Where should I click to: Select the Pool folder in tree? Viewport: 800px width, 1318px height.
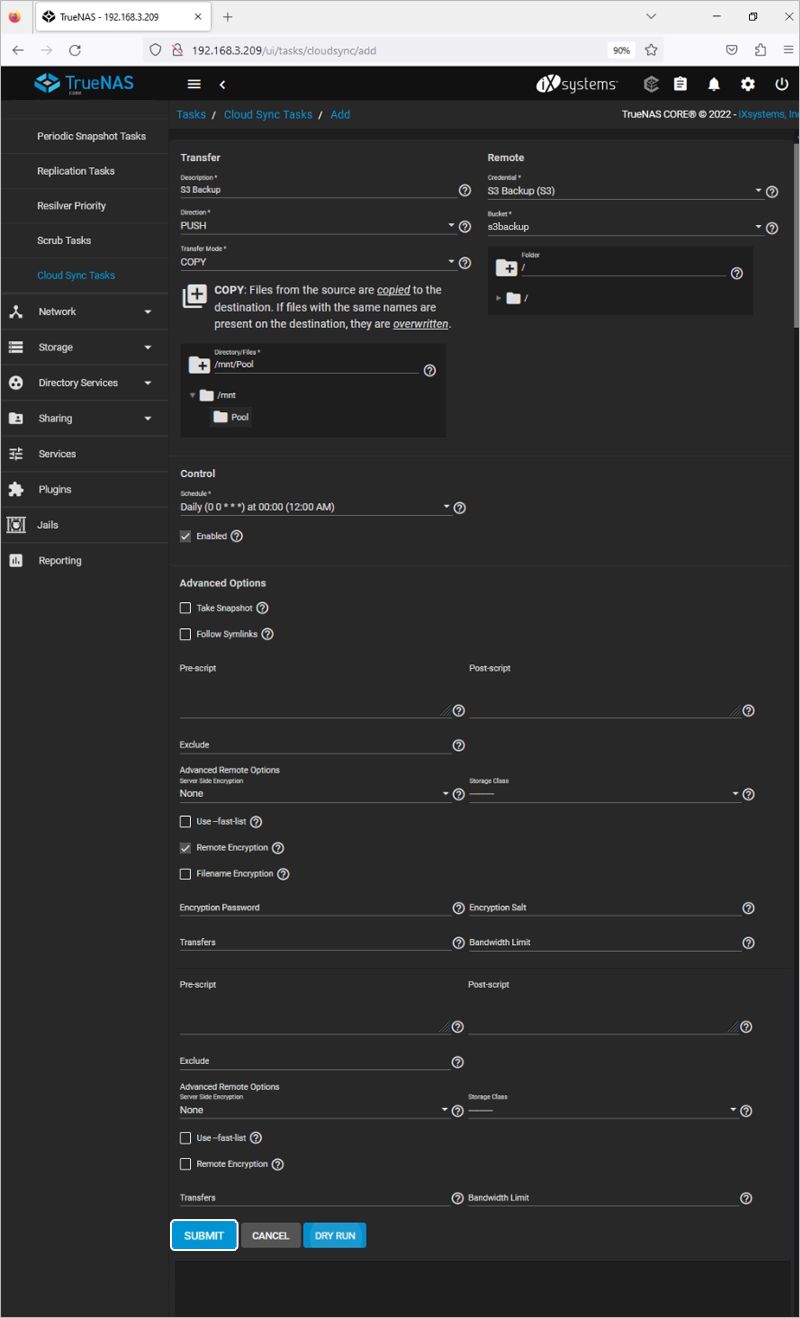pos(231,417)
